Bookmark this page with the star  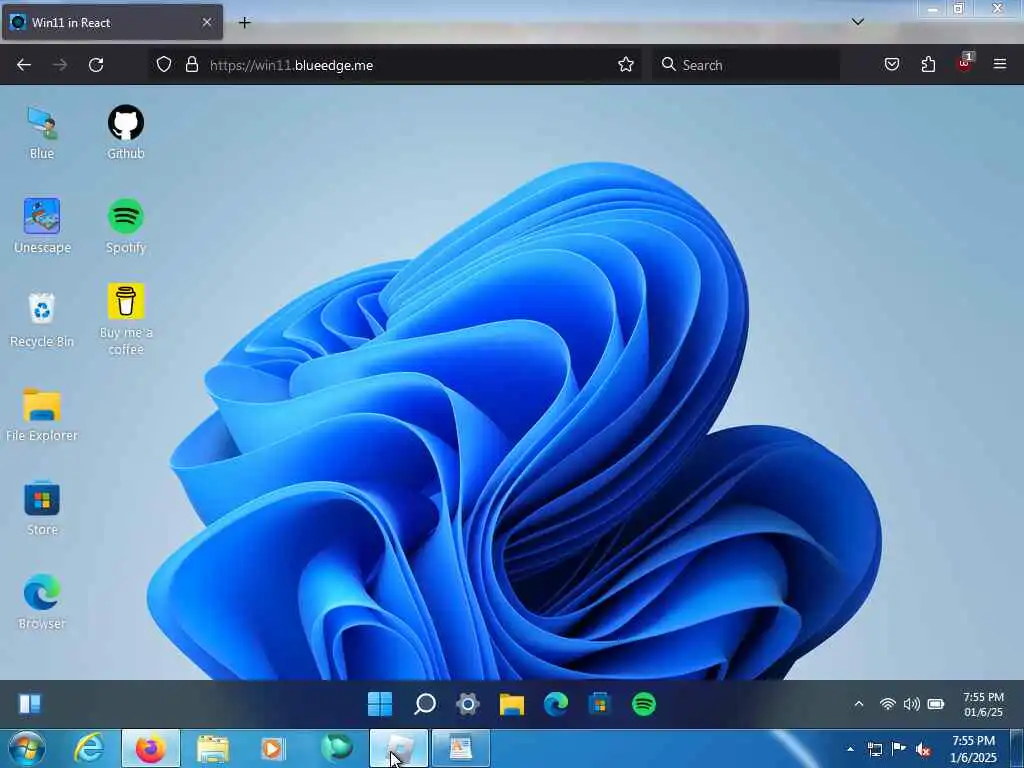click(626, 65)
